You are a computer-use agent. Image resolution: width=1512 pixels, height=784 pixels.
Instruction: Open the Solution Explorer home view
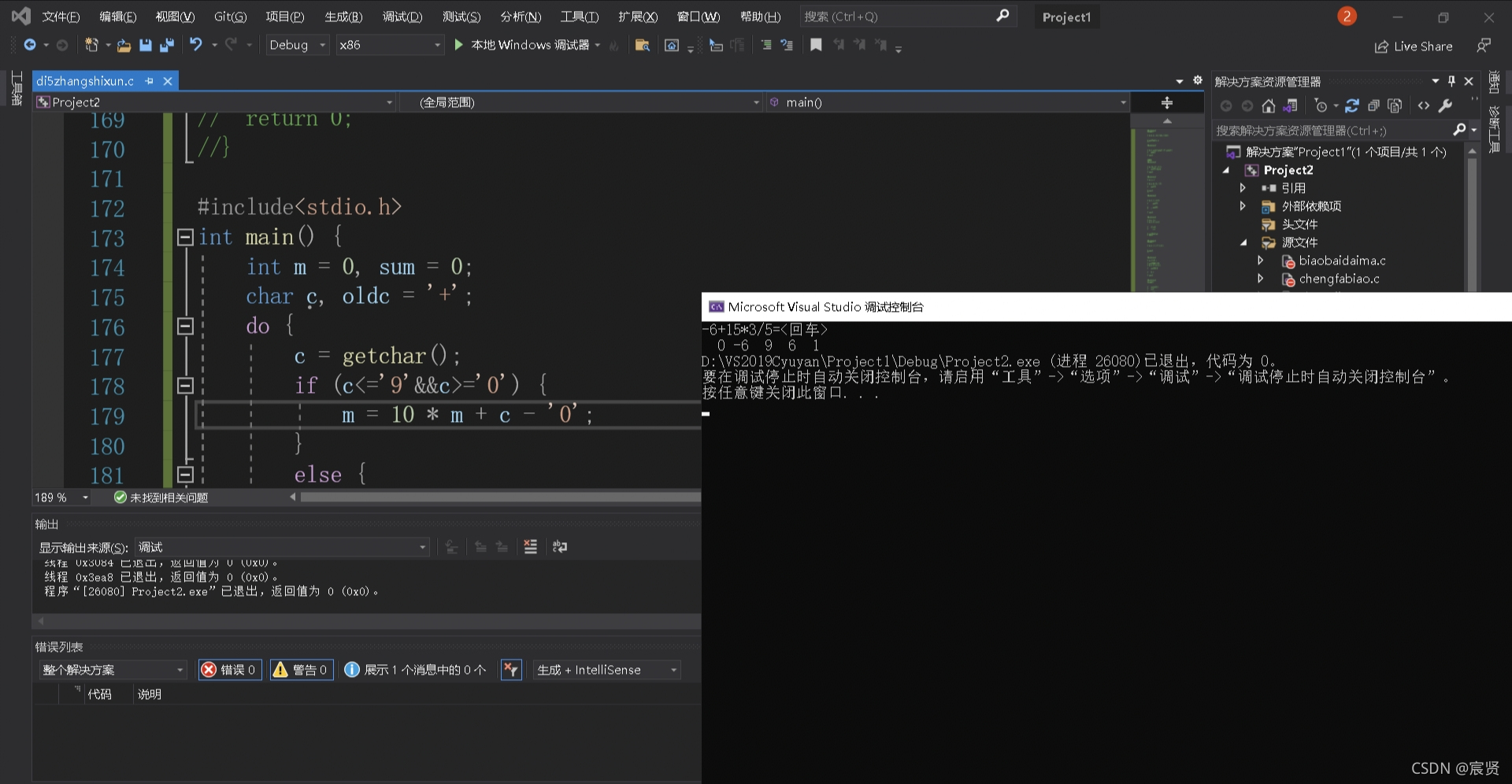tap(1268, 105)
